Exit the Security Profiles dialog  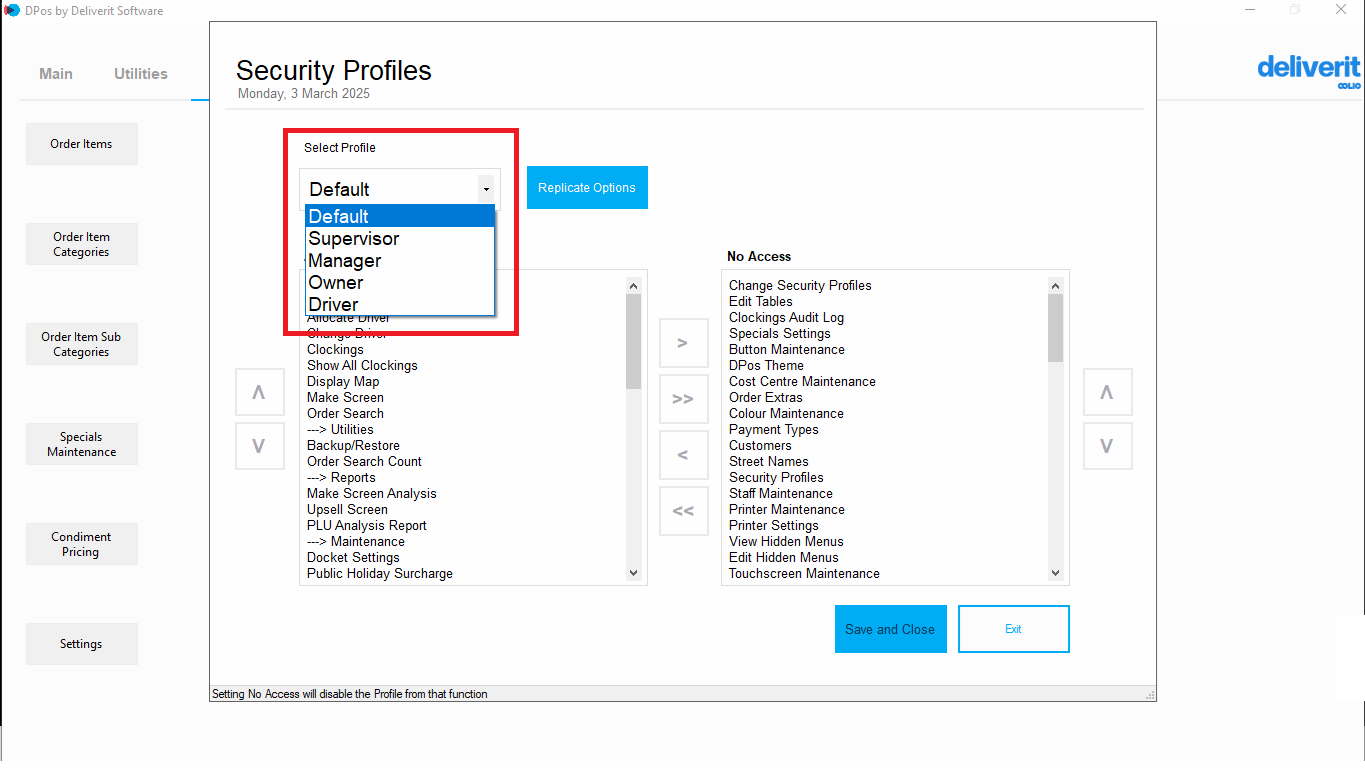1013,629
